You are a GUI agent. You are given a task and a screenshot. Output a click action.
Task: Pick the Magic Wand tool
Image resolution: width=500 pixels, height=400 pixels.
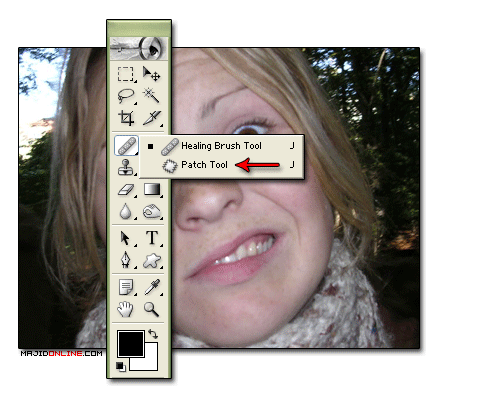coord(152,96)
